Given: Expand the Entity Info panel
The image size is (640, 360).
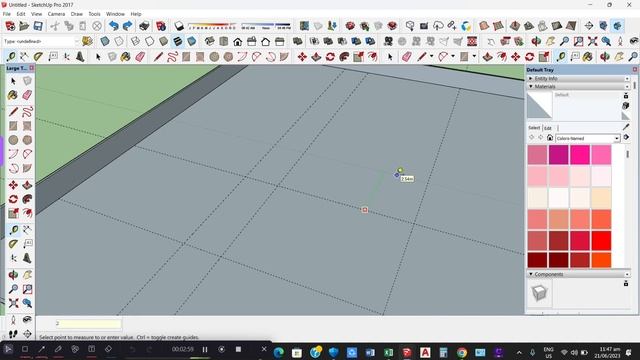Looking at the screenshot, I should tap(531, 78).
